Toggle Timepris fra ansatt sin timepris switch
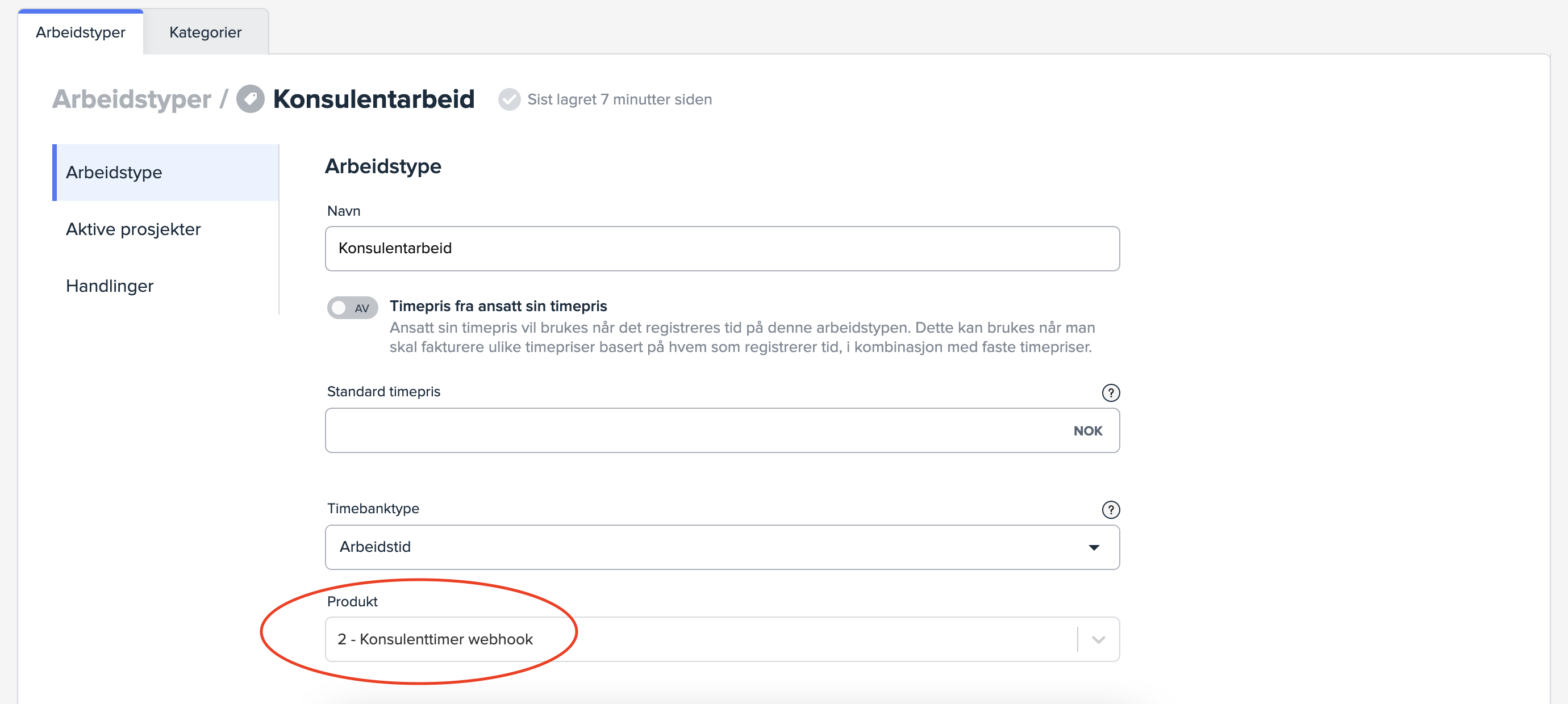The width and height of the screenshot is (1568, 704). pos(352,308)
